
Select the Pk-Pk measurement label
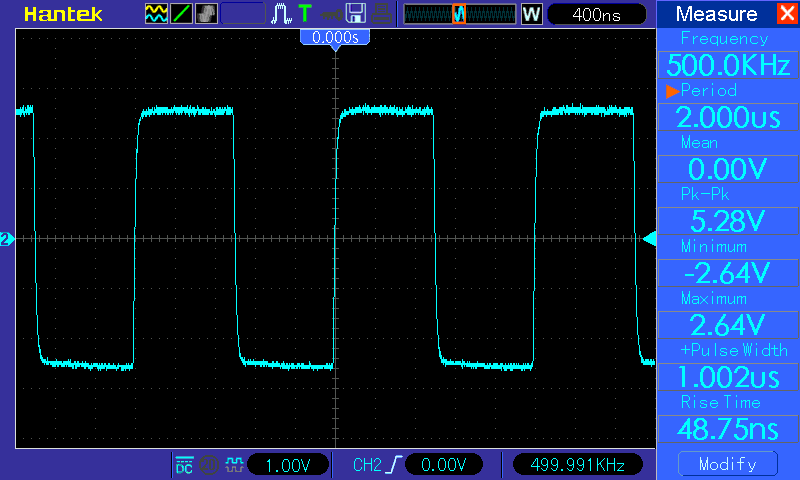point(705,194)
